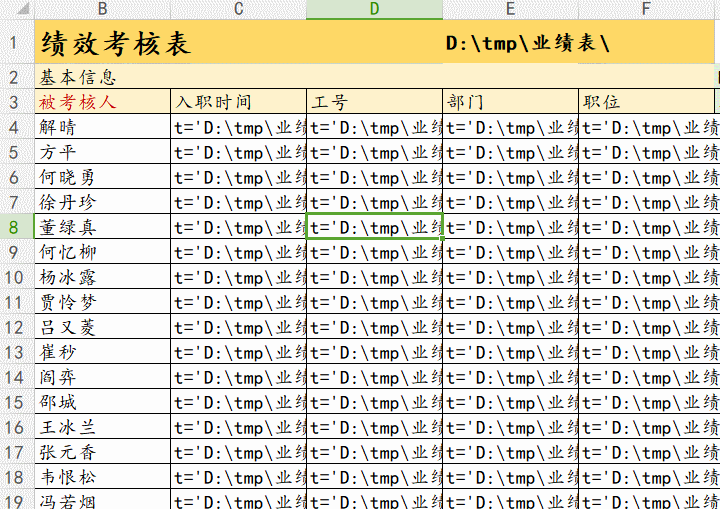The image size is (720, 509).
Task: Select column C header
Action: (x=238, y=8)
